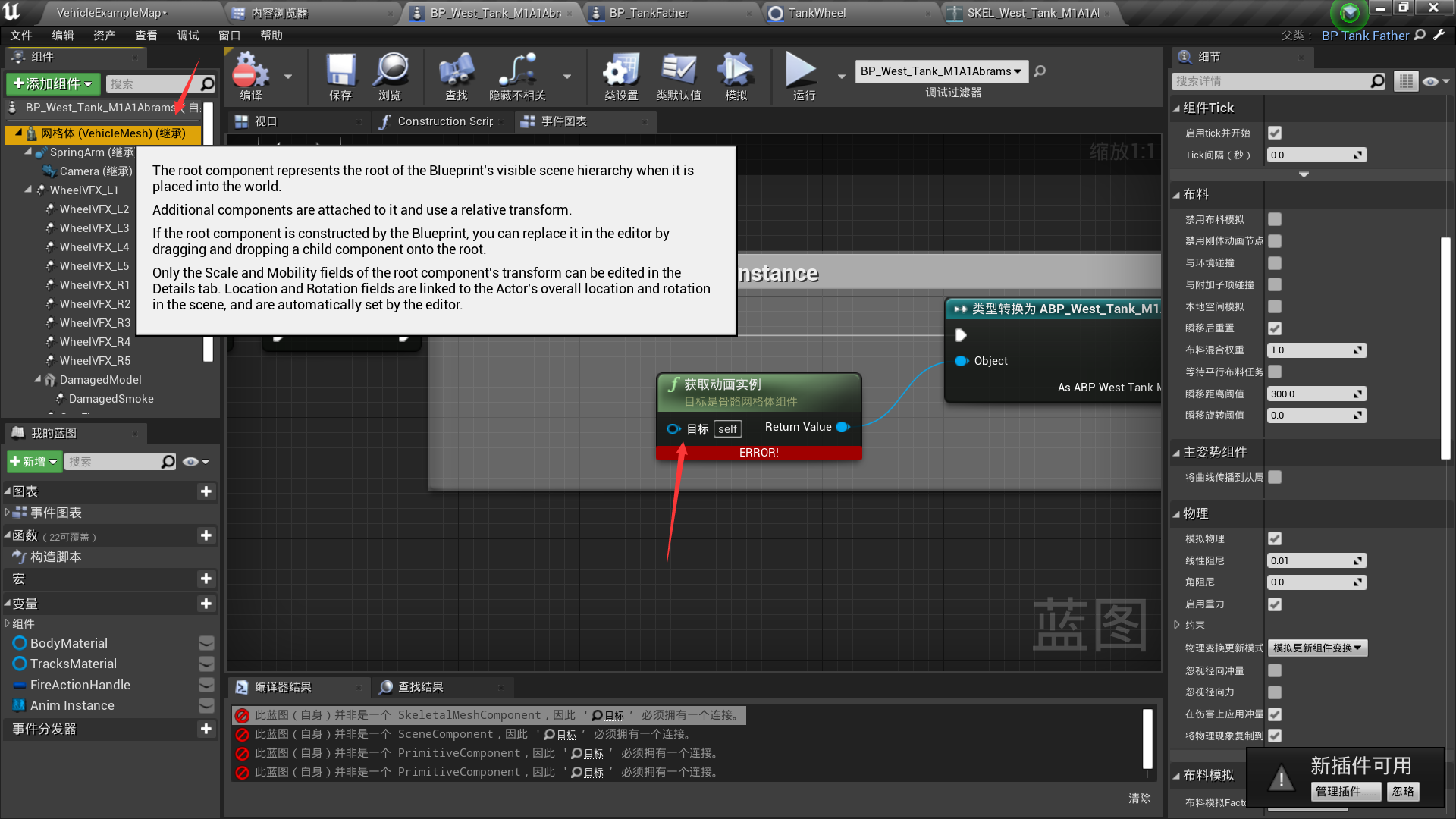Uncheck the 启用重力 checkbox
Screen dimensions: 1456x819
[1275, 604]
